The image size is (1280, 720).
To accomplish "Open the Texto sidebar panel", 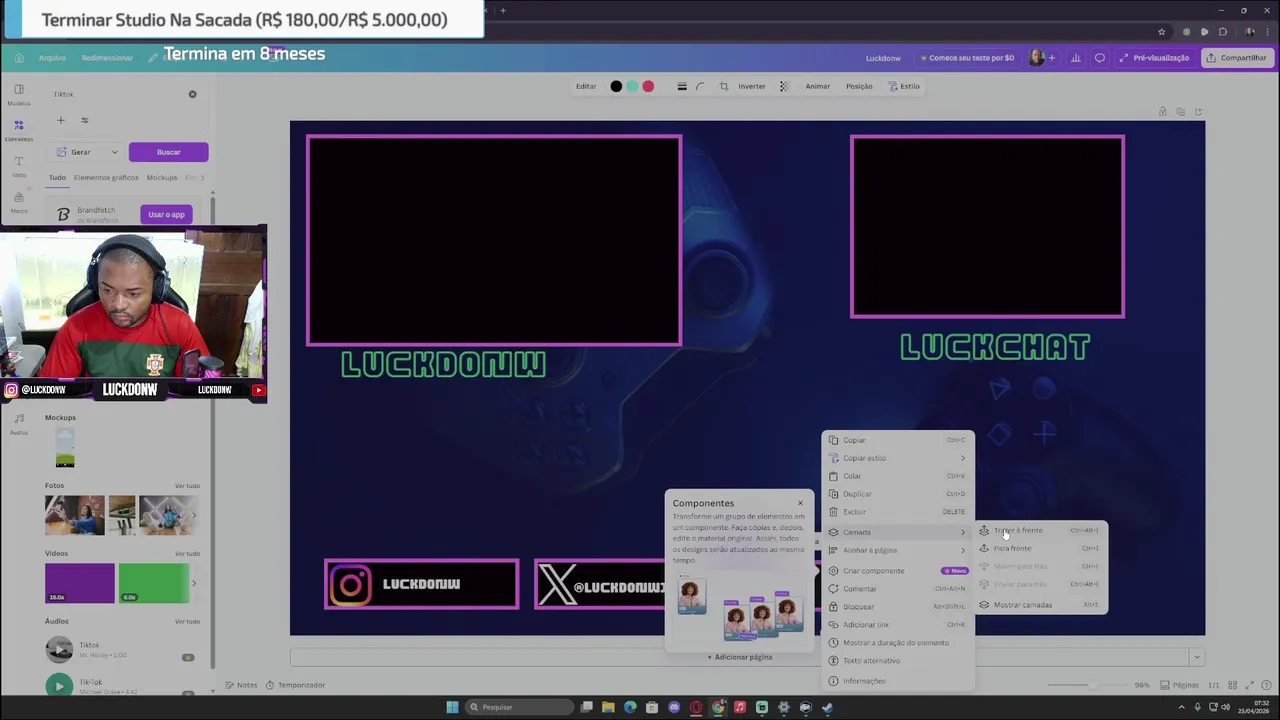I will tap(19, 166).
